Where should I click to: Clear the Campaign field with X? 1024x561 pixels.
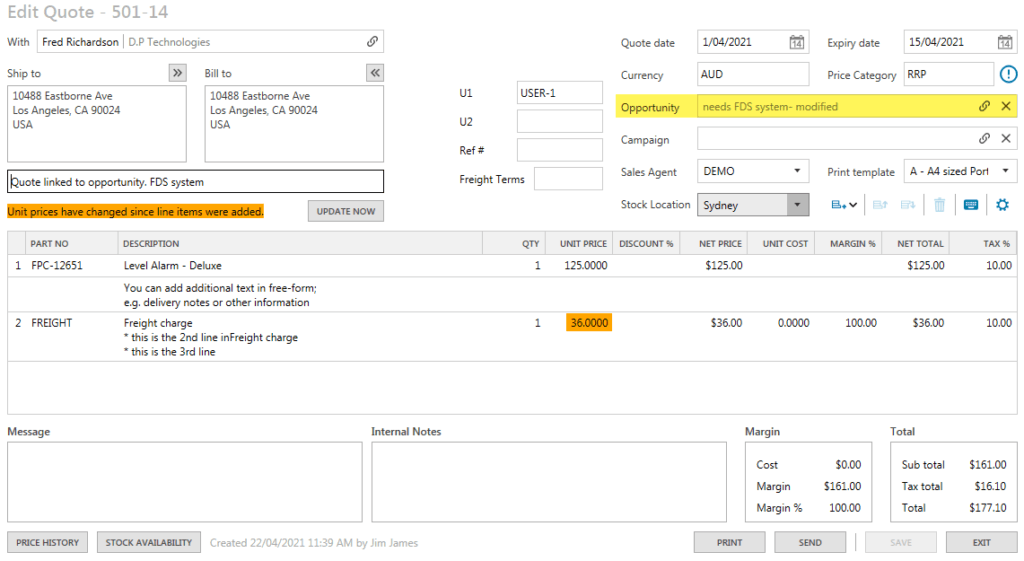click(1006, 138)
